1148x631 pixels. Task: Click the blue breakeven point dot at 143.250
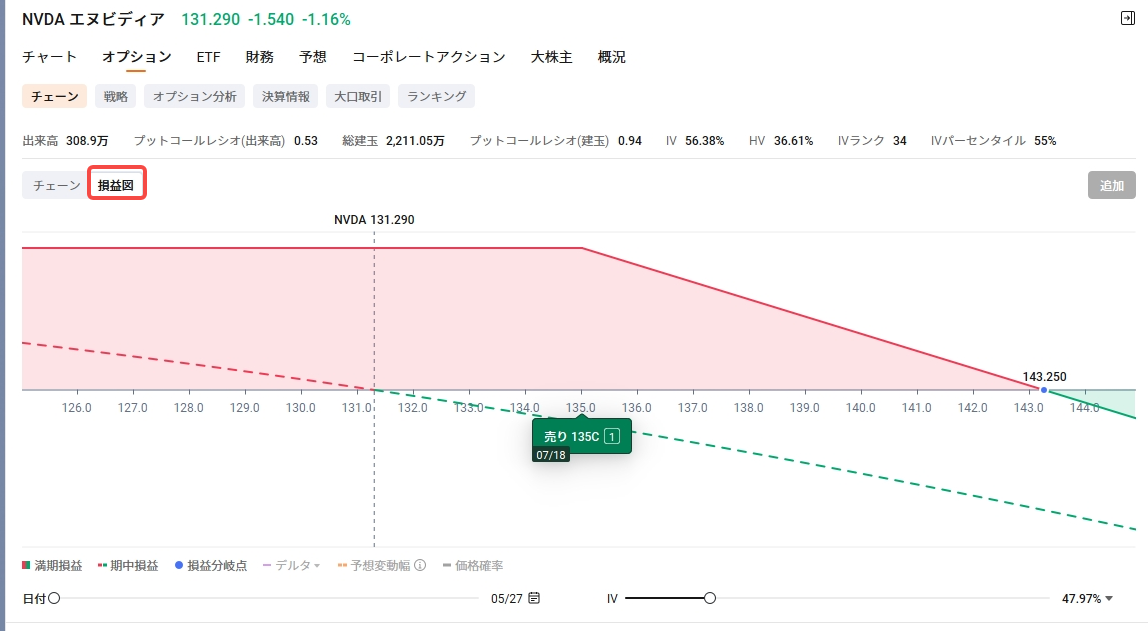point(1044,390)
